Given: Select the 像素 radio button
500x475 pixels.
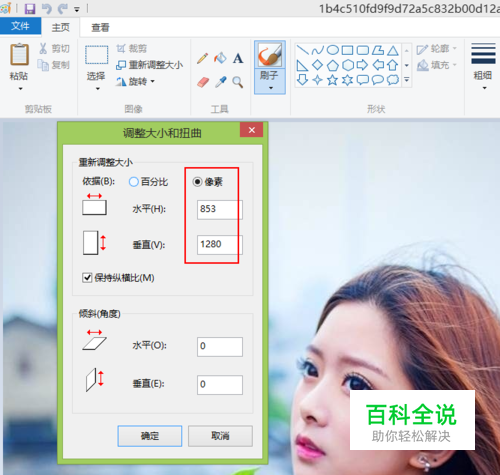Looking at the screenshot, I should pos(198,182).
